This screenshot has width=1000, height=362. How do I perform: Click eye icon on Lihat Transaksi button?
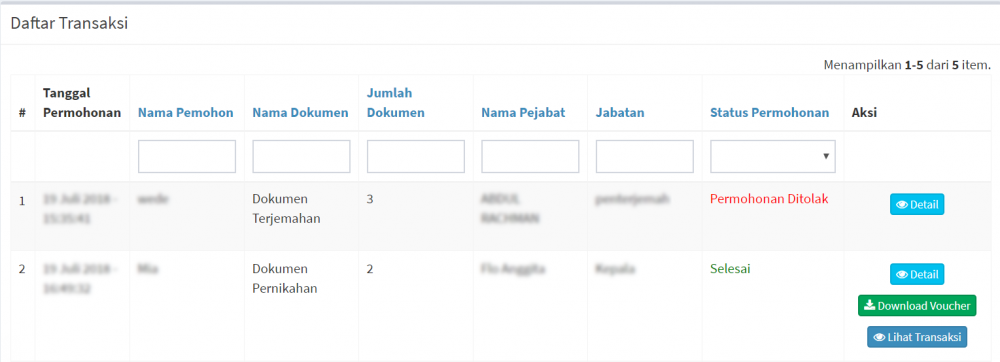879,337
